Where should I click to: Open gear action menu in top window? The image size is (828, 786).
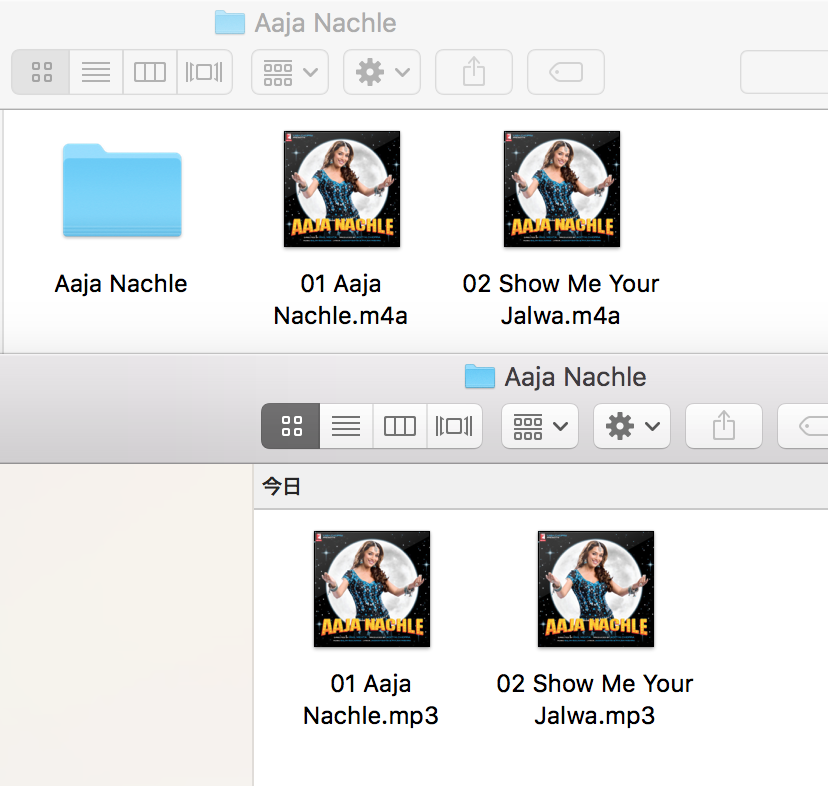click(382, 72)
